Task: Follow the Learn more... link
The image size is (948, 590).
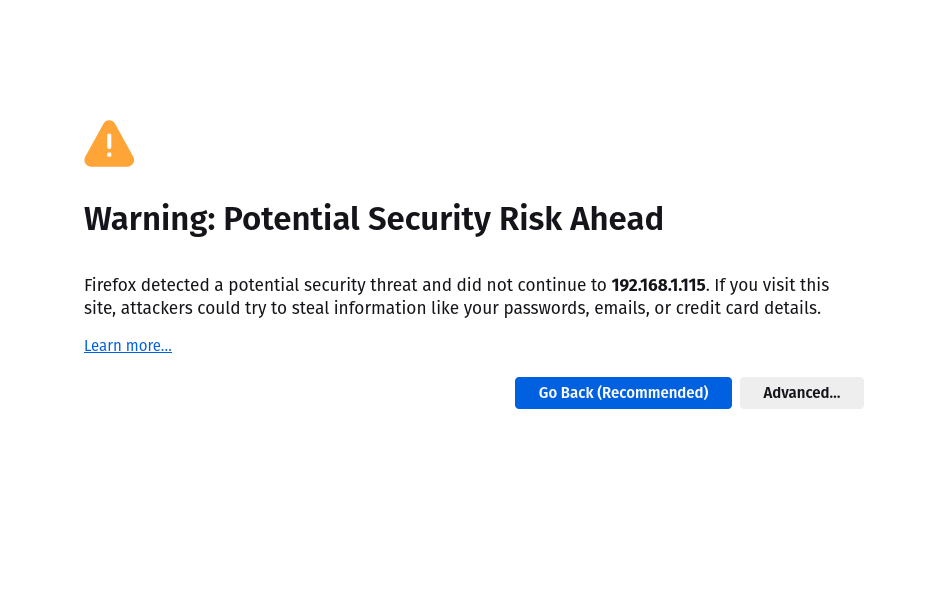Action: (128, 346)
